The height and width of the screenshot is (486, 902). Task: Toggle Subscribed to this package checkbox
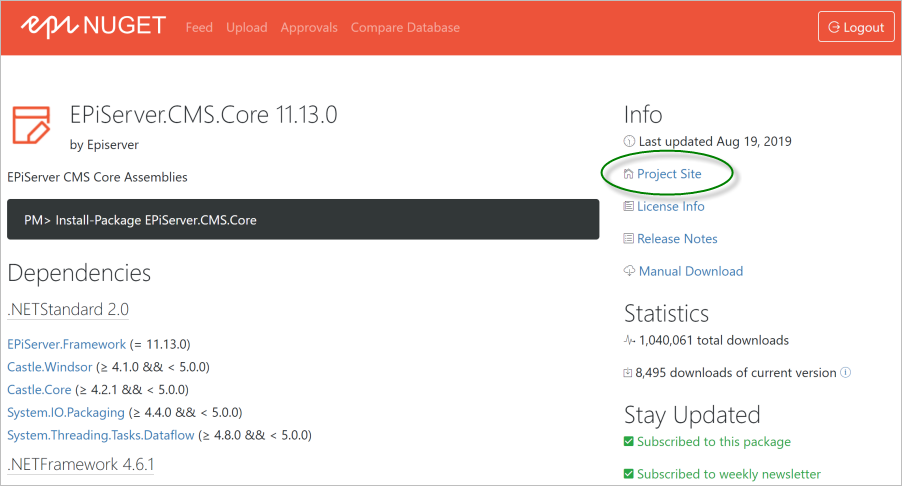629,442
